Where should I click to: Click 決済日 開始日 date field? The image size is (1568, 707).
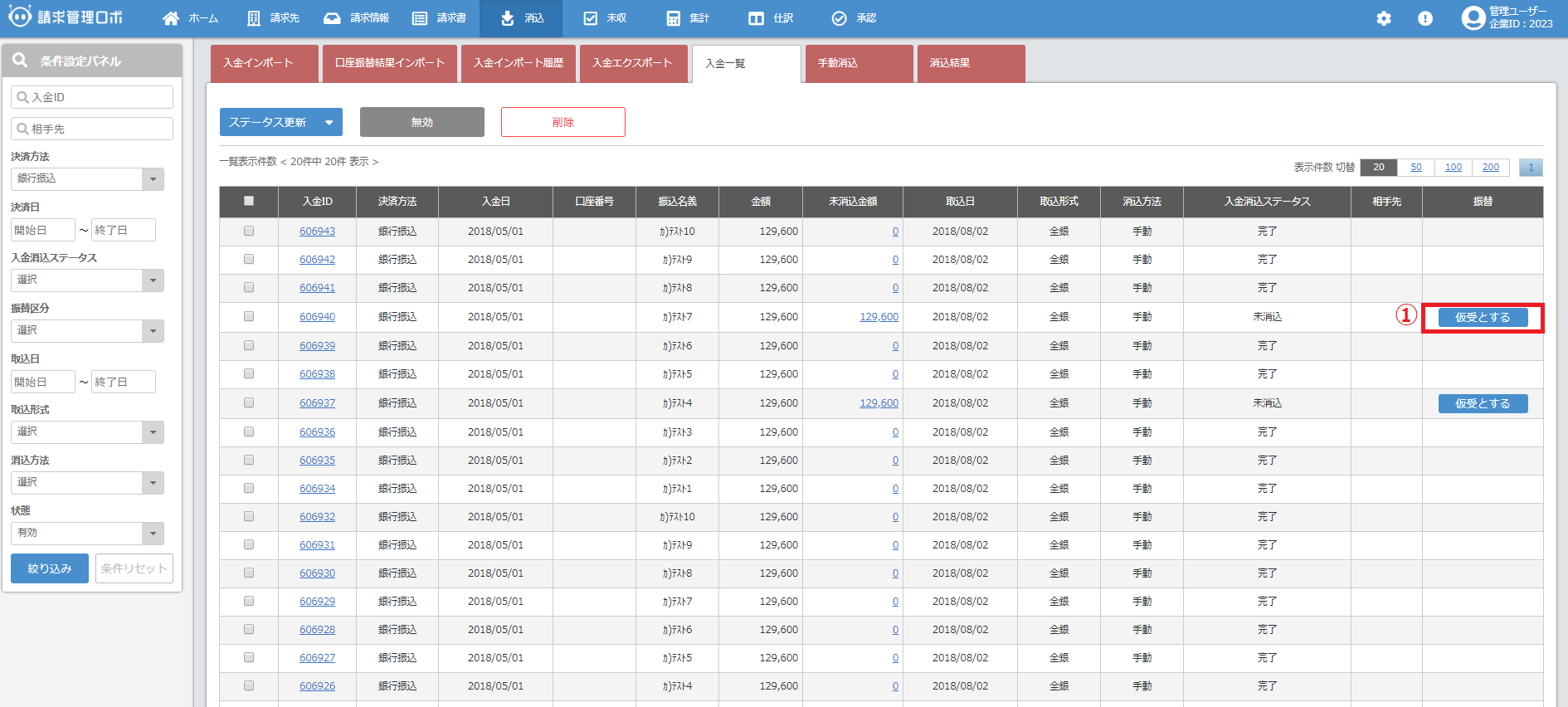click(43, 230)
